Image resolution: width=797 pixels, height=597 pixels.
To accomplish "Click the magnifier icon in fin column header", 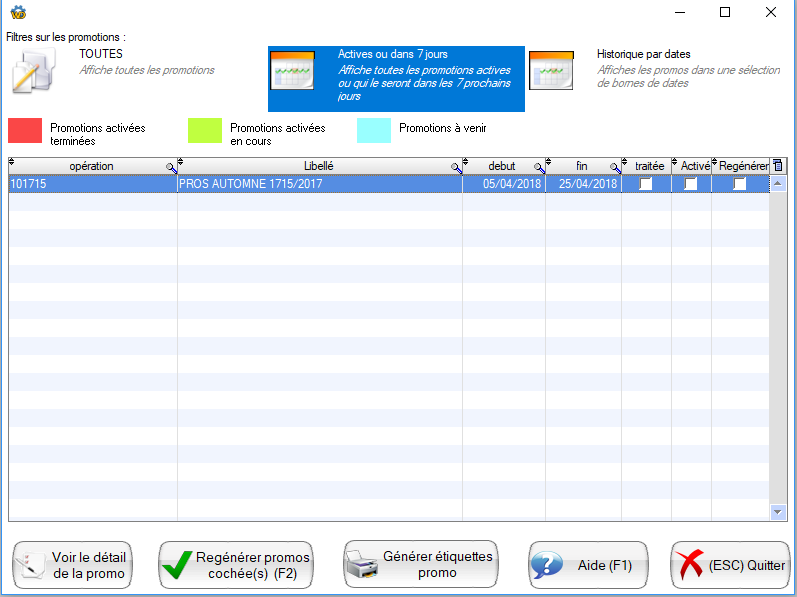I will pyautogui.click(x=615, y=168).
